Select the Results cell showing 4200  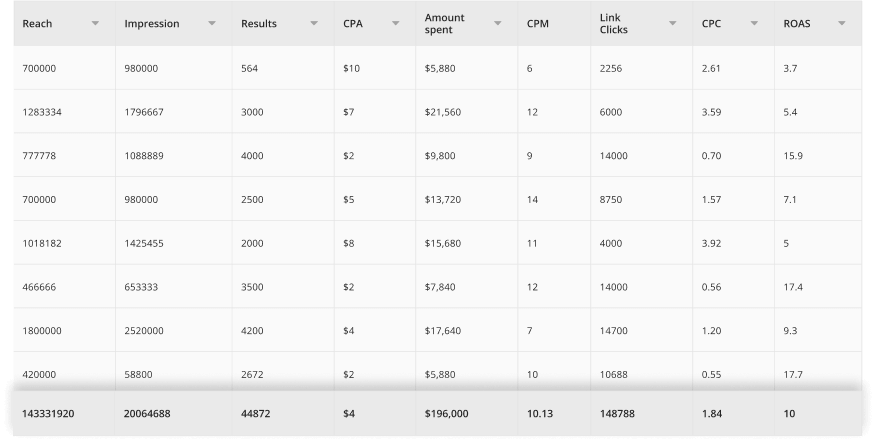pos(283,331)
